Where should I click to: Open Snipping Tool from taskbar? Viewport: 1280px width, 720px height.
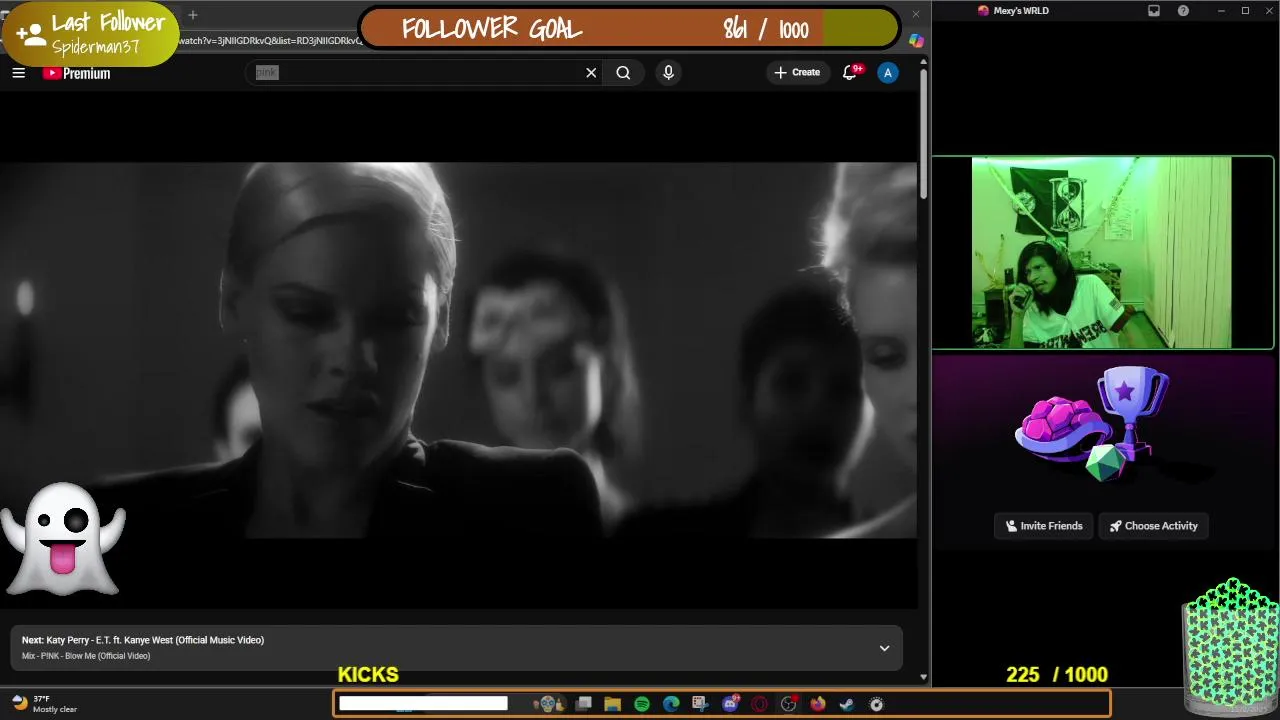pos(700,704)
